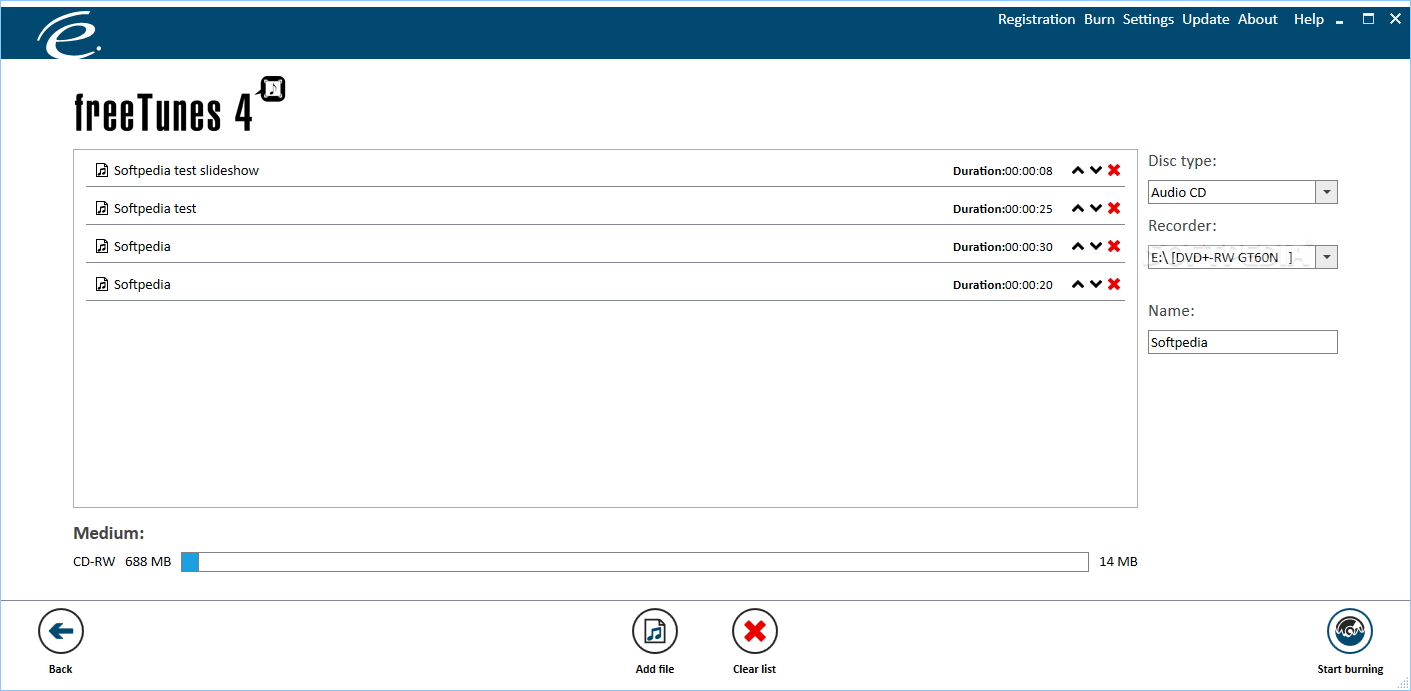Remove 'Softpedia test slideshow' track

[x=1114, y=170]
